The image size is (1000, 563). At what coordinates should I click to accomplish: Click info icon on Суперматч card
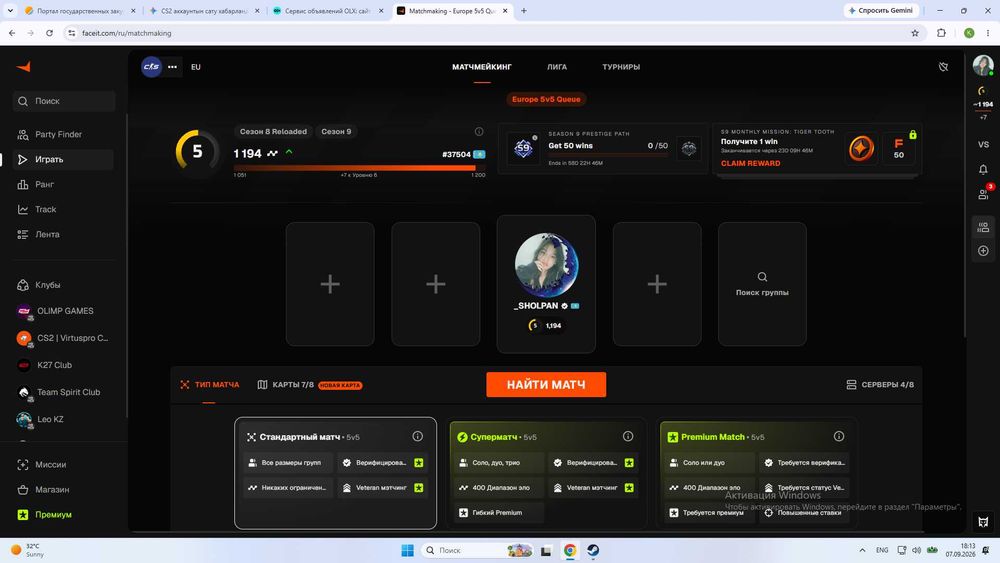[x=628, y=436]
